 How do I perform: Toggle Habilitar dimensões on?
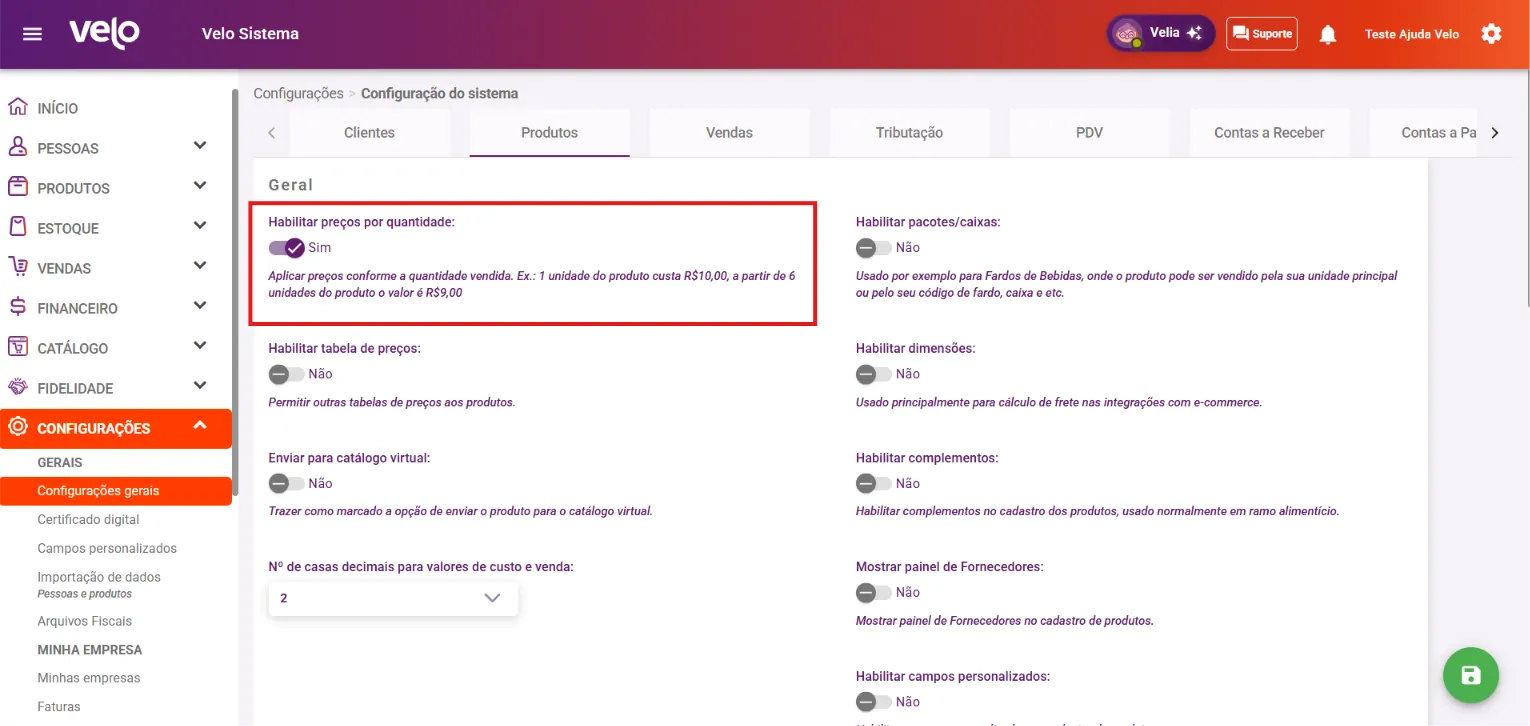point(873,374)
